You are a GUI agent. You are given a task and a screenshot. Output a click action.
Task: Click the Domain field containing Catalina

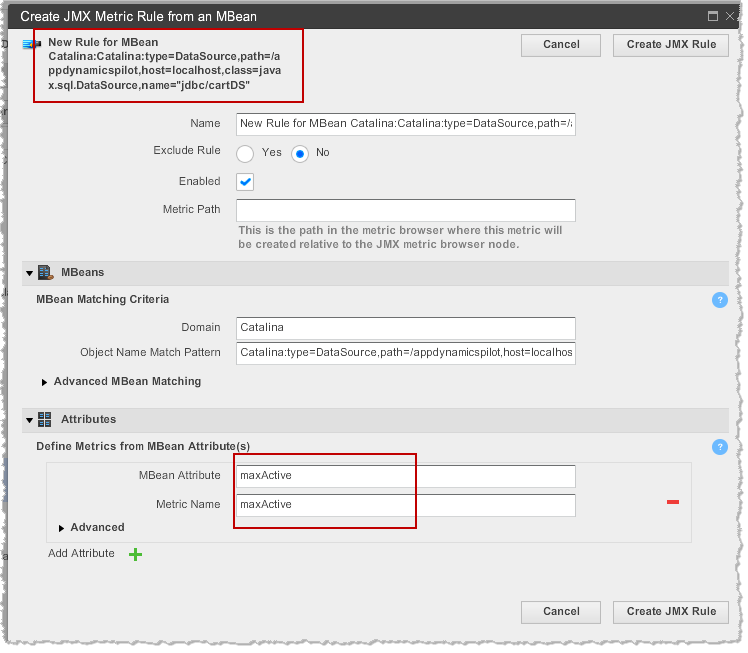405,328
